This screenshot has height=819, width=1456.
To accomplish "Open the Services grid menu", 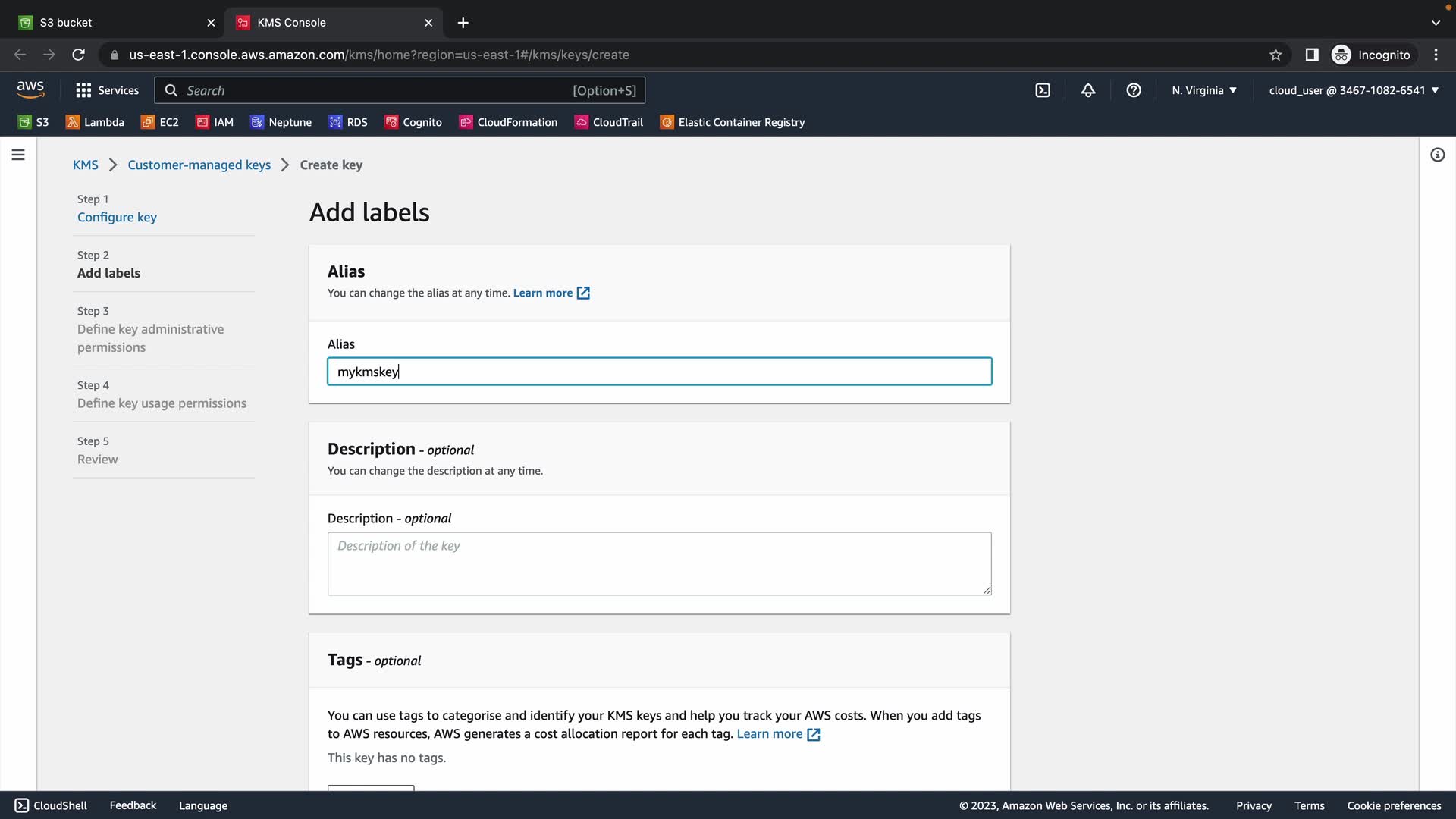I will 107,90.
